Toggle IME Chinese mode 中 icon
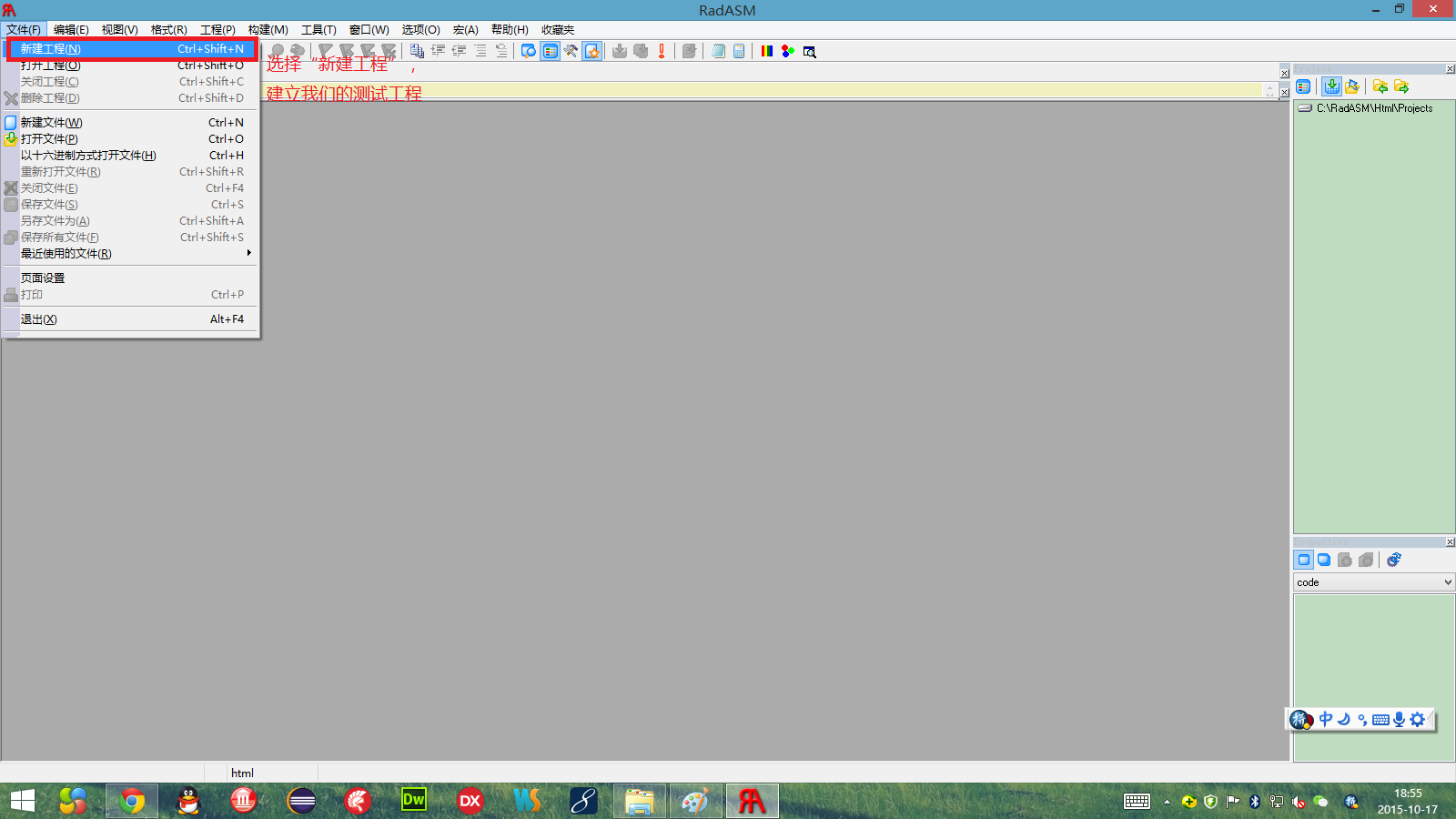Viewport: 1456px width, 819px height. (x=1326, y=720)
